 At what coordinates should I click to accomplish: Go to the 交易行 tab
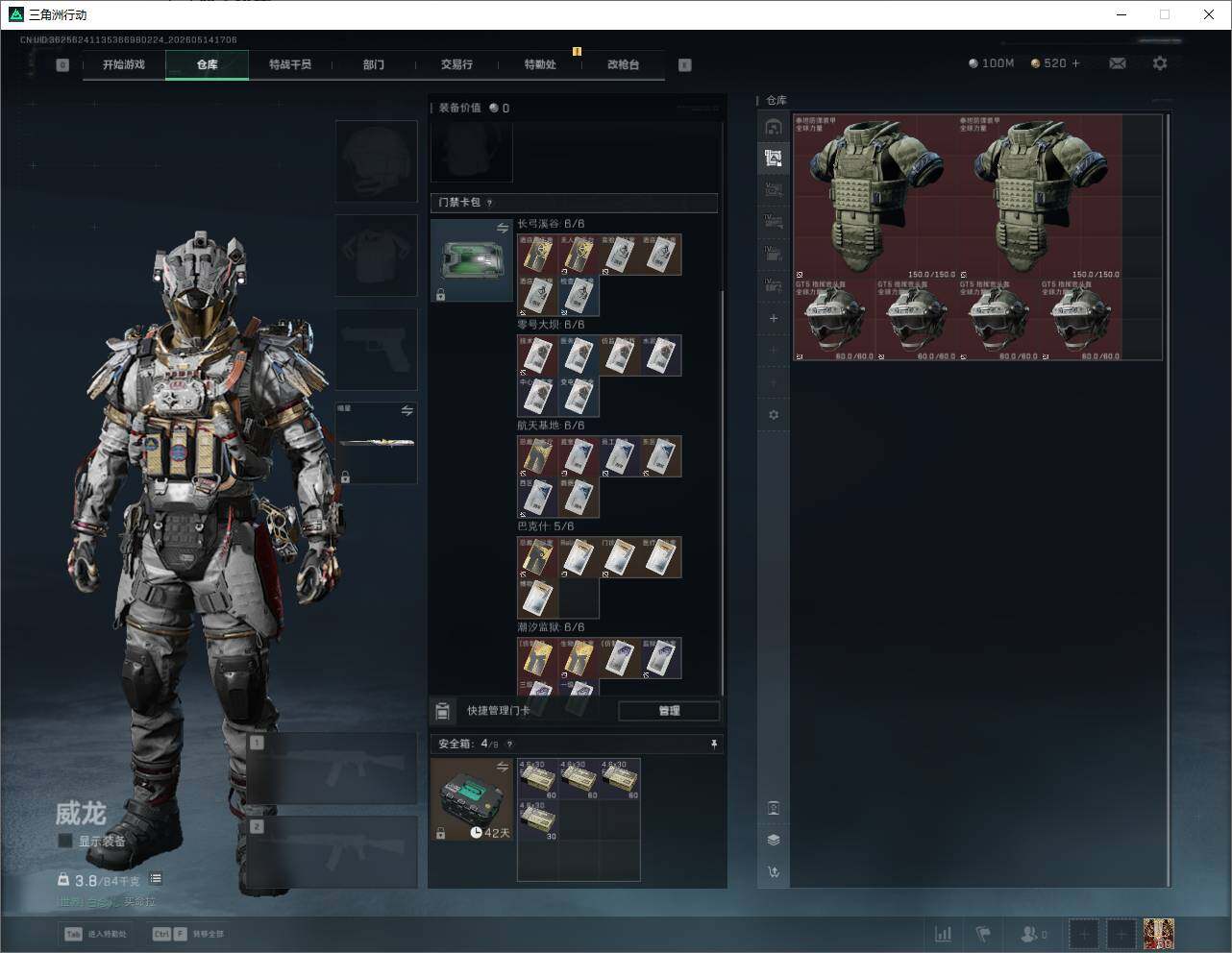point(456,64)
